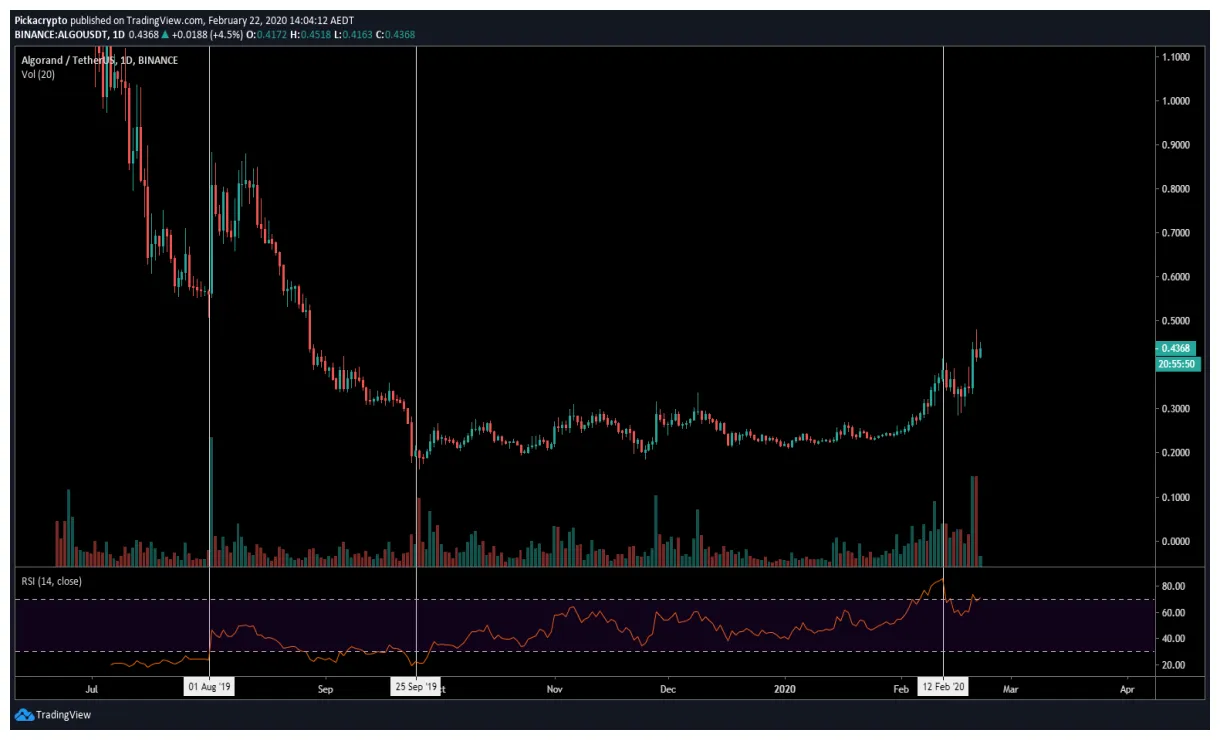The height and width of the screenshot is (740, 1220).
Task: Click the 01 Aug '19 date marker
Action: click(209, 687)
